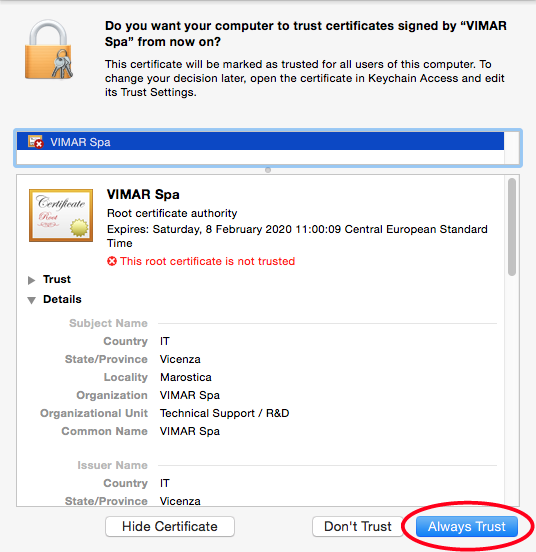Click the Root Certificate thumbnail image
The width and height of the screenshot is (536, 552).
point(61,215)
